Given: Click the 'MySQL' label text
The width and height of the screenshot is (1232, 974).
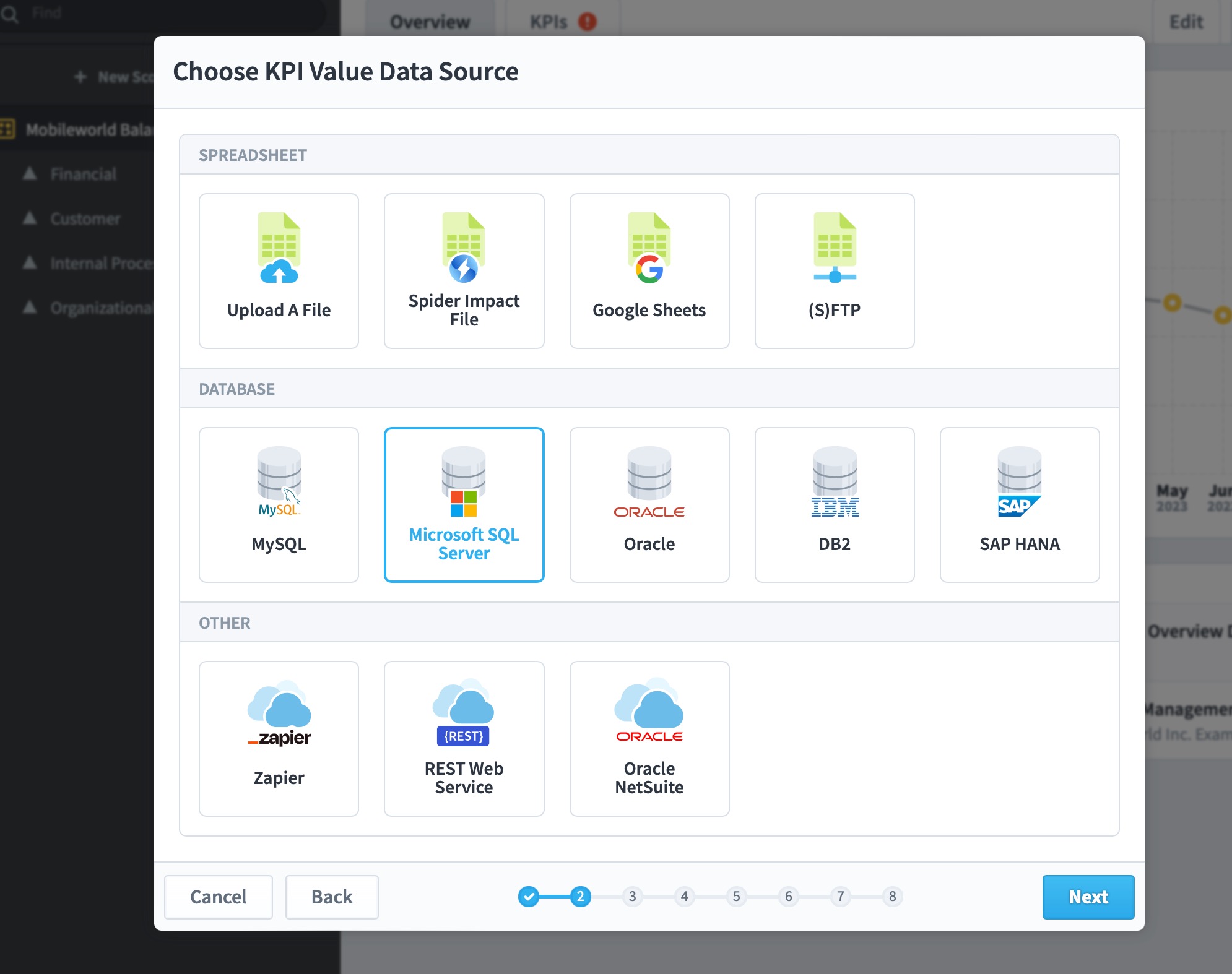Looking at the screenshot, I should click(279, 544).
